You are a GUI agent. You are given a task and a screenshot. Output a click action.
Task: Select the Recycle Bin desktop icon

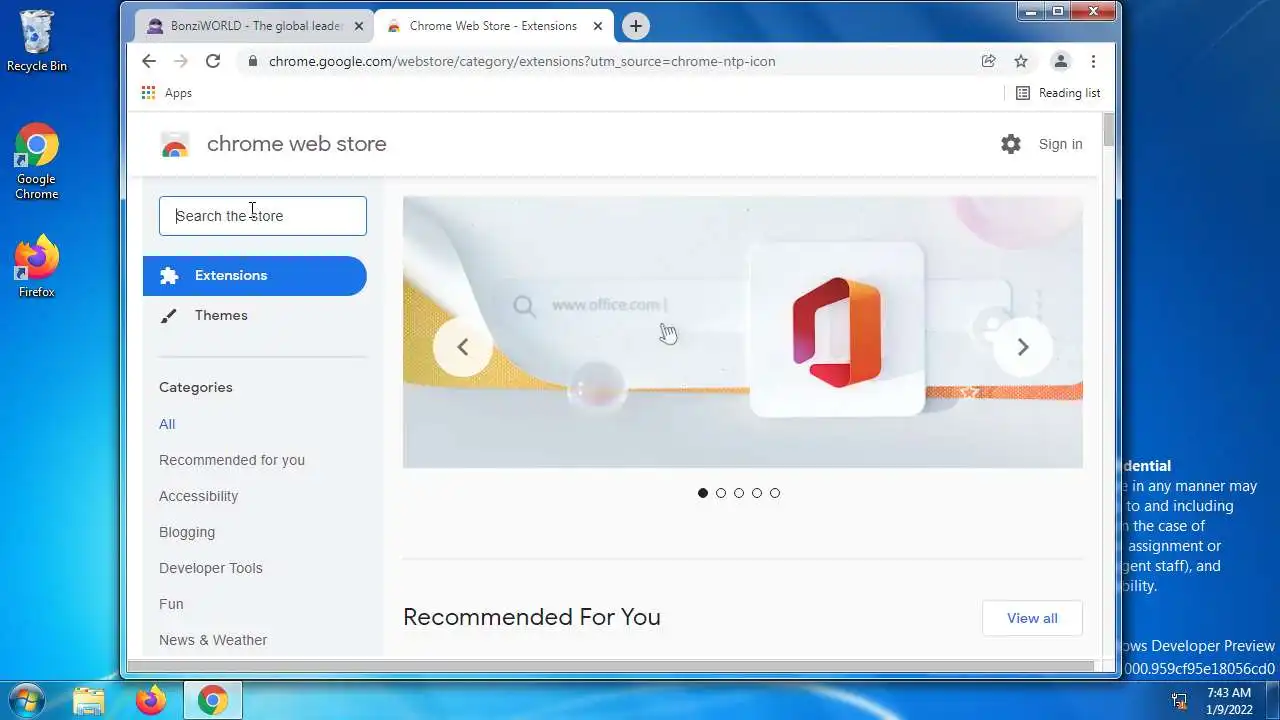coord(37,41)
